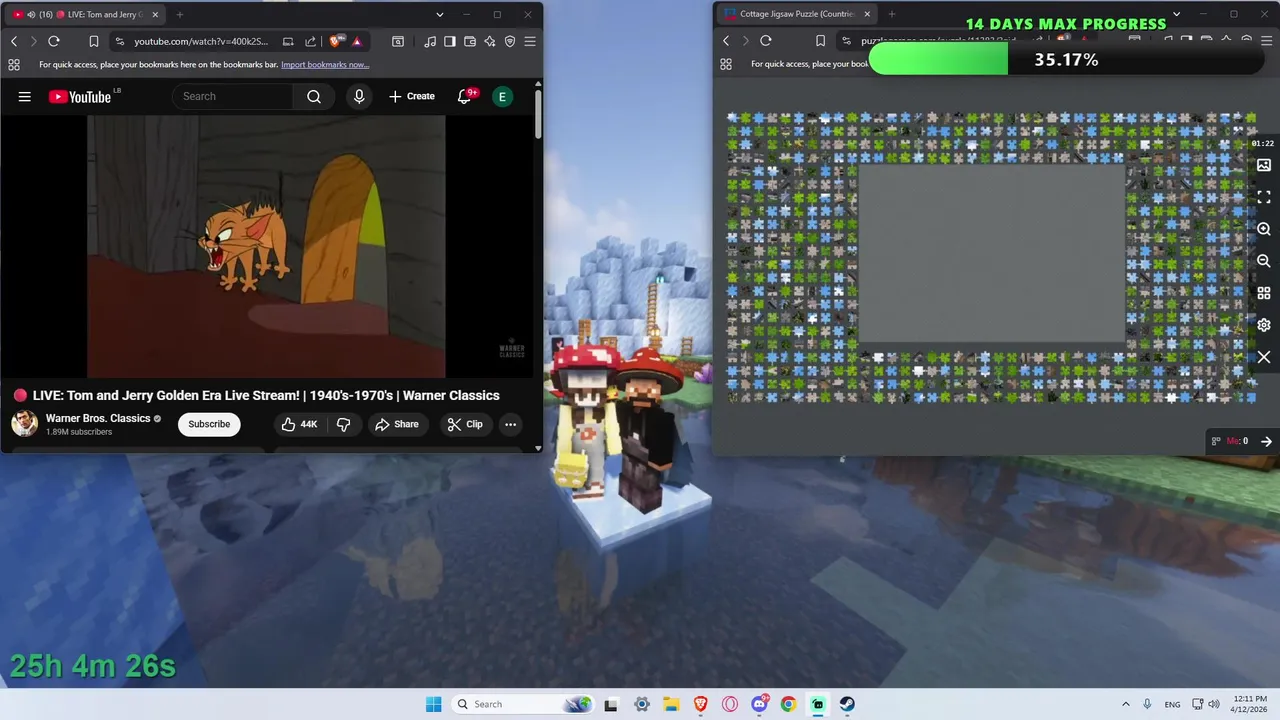Image resolution: width=1280 pixels, height=720 pixels.
Task: Show hidden system tray icons
Action: tap(1126, 704)
